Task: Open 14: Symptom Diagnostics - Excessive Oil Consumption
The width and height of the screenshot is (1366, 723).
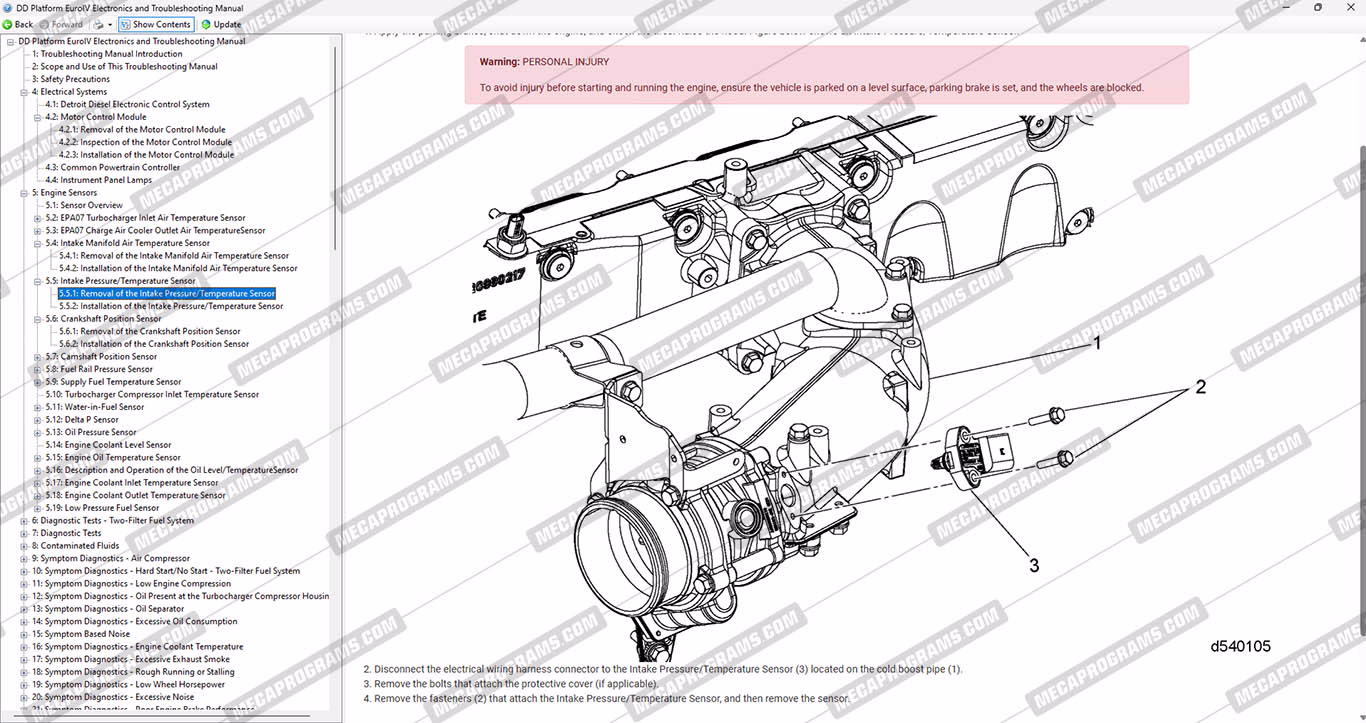Action: click(x=134, y=621)
